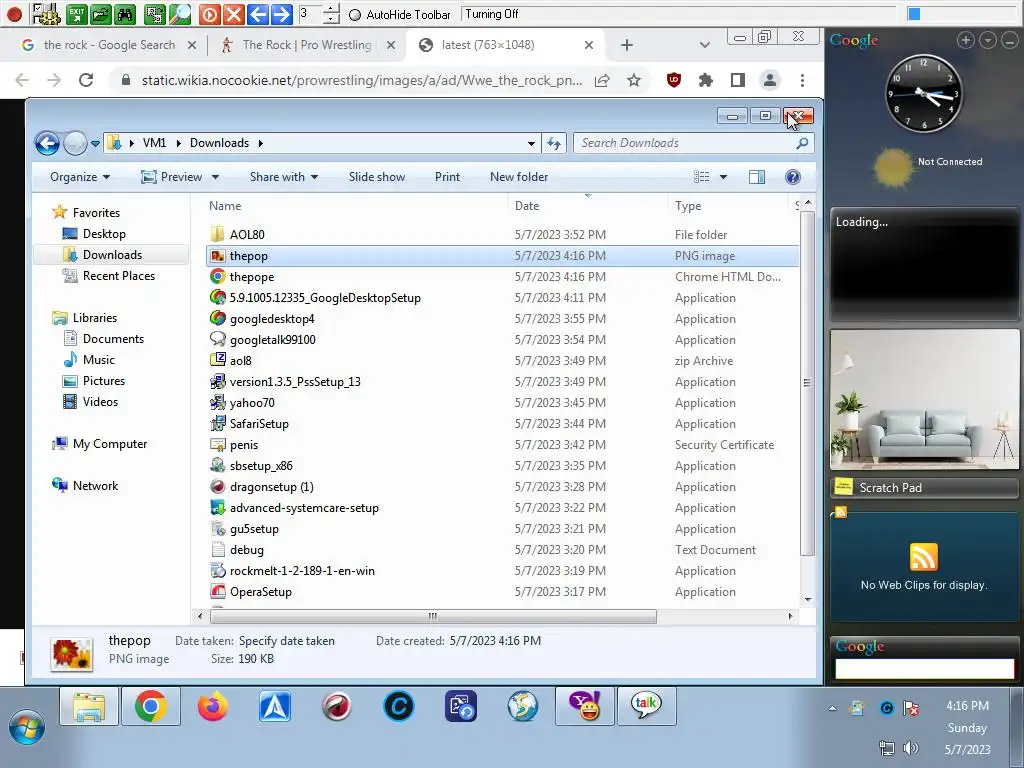Click the Search Downloads field
1024x768 pixels.
[x=694, y=143]
